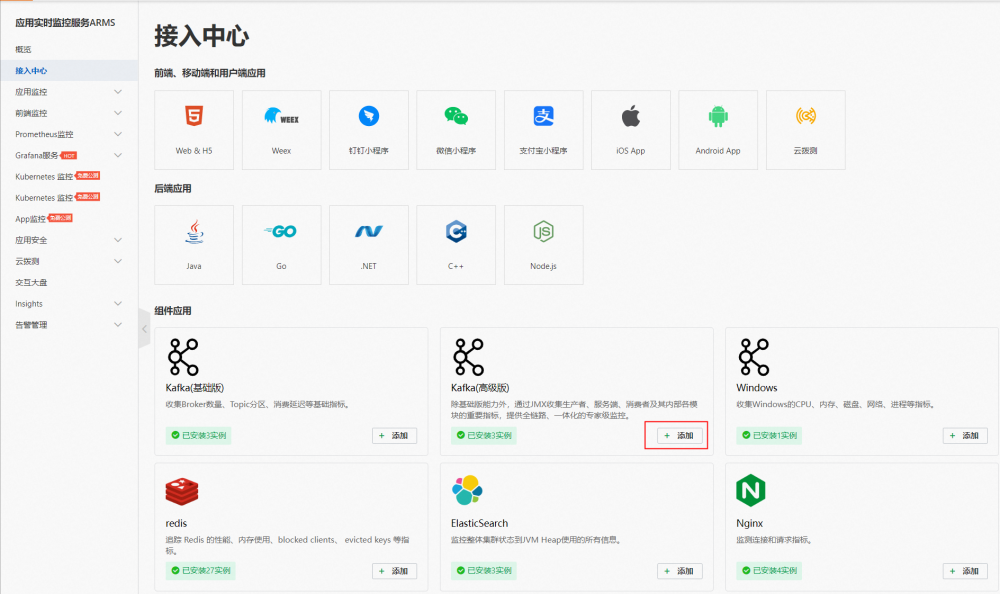Expand the Grafana服务 chevron
The height and width of the screenshot is (594, 1000).
pyautogui.click(x=118, y=155)
